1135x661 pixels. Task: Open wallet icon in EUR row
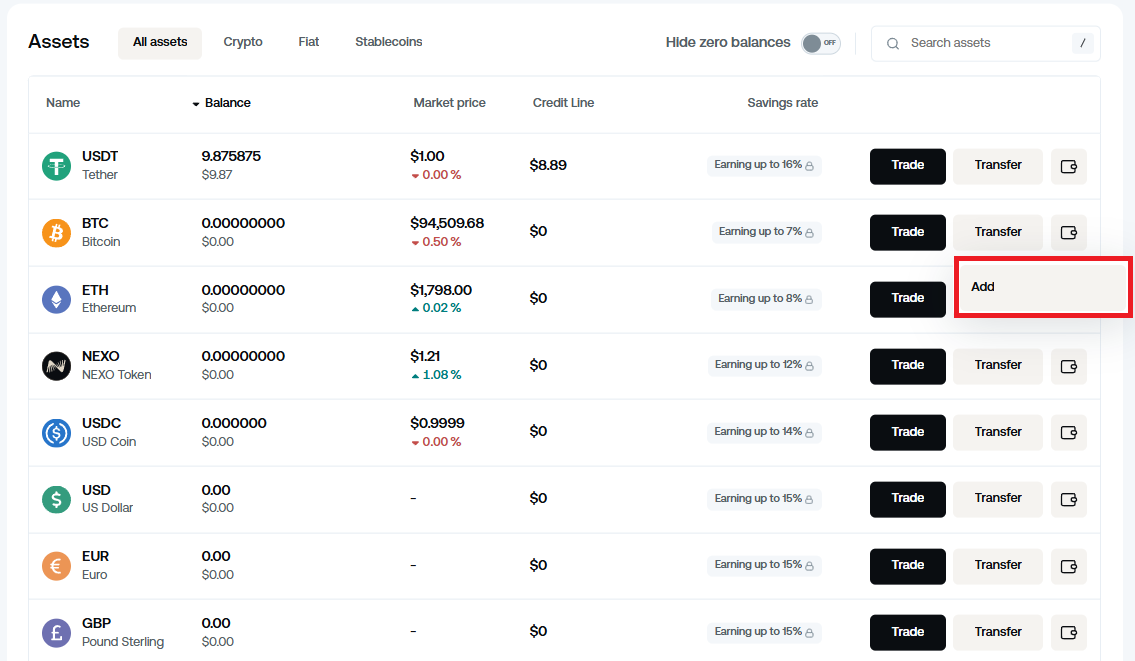click(x=1068, y=566)
